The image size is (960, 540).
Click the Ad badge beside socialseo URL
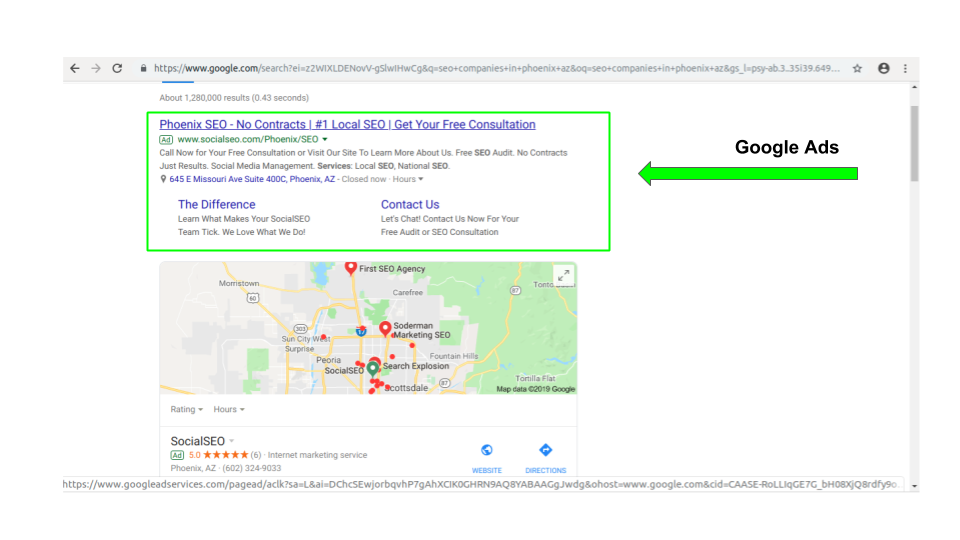click(x=166, y=140)
